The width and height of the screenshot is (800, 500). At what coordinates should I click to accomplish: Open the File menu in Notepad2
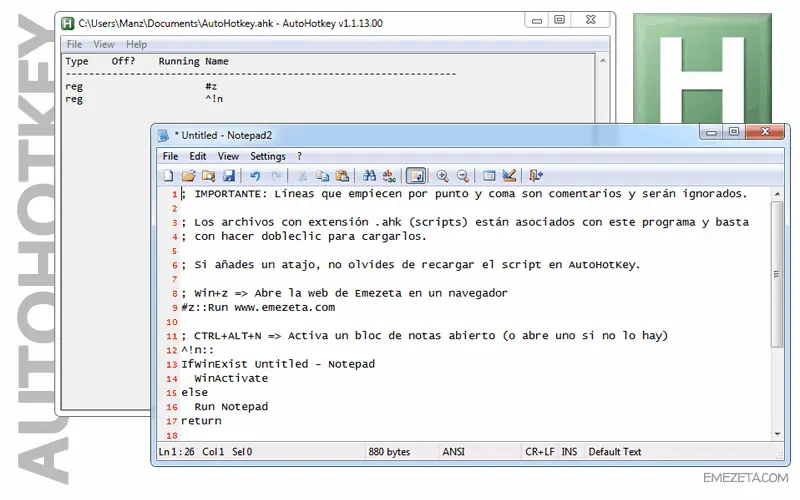point(170,156)
